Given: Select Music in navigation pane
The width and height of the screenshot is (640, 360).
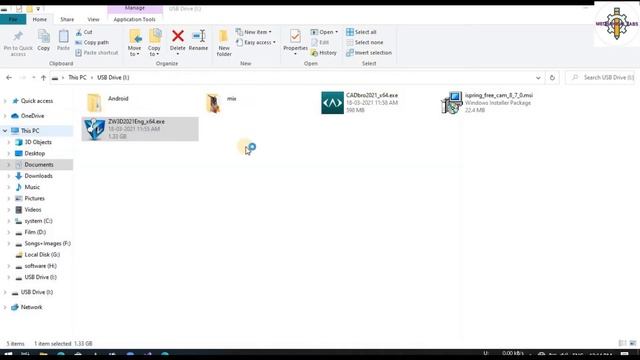Looking at the screenshot, I should point(32,187).
